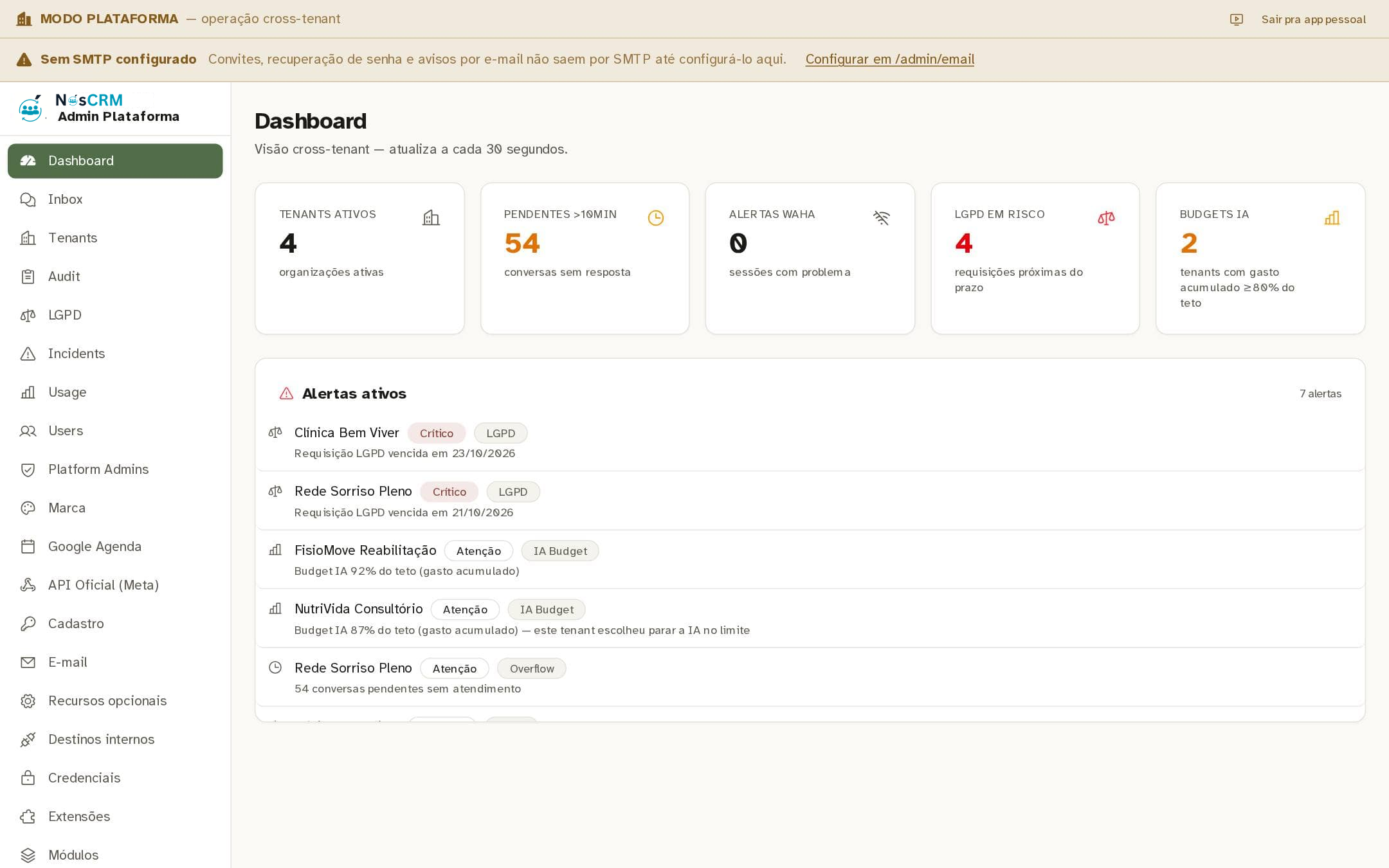Click the Tenants building icon in sidebar

pyautogui.click(x=28, y=238)
